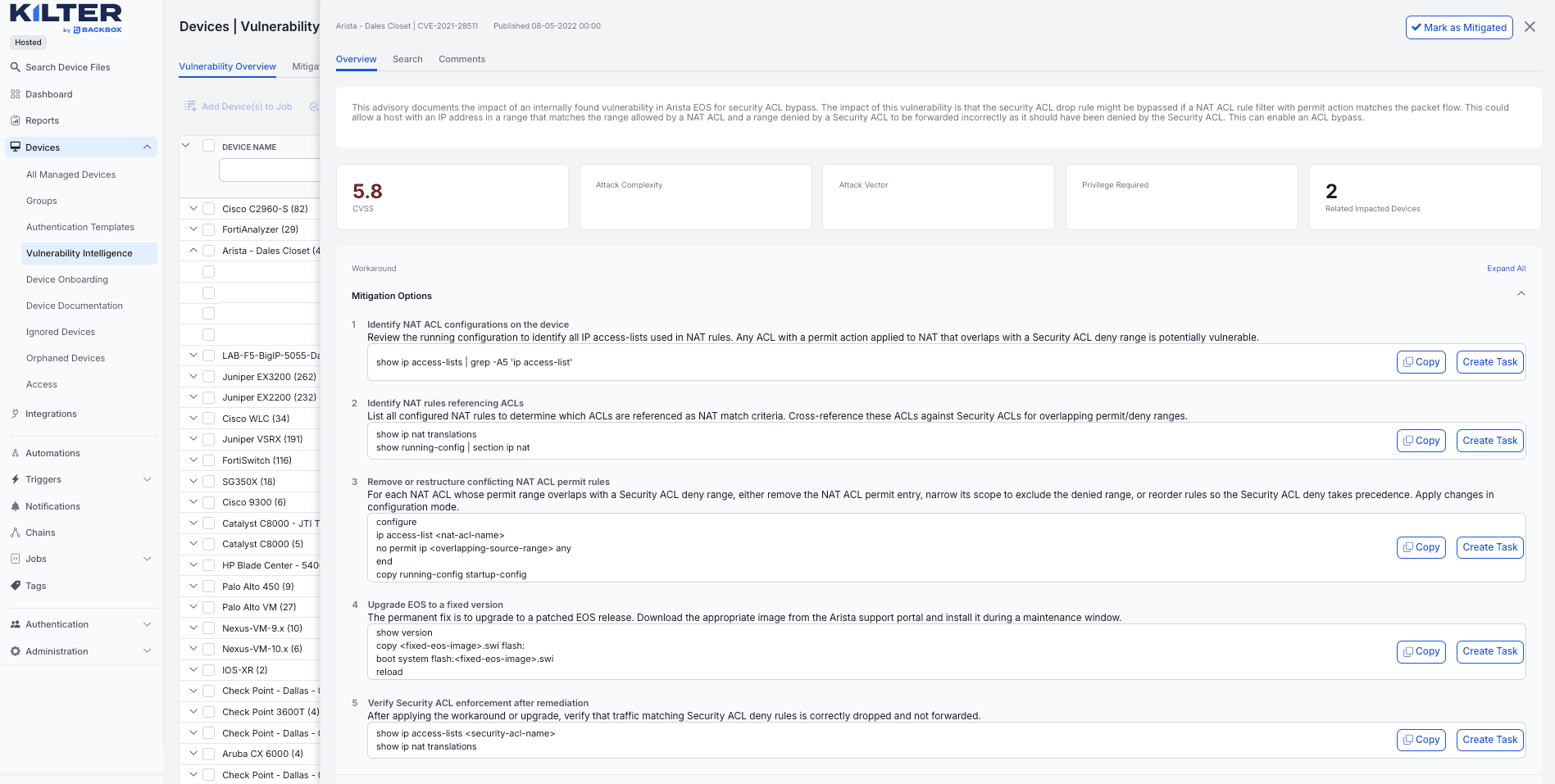Viewport: 1555px width, 784px height.
Task: Create Task for step 1 command
Action: 1489,362
